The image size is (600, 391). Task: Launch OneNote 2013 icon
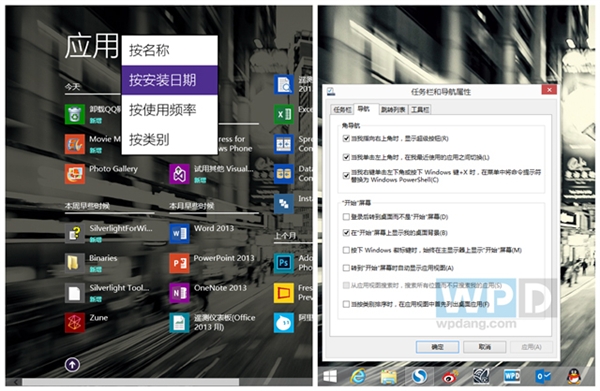tap(179, 293)
